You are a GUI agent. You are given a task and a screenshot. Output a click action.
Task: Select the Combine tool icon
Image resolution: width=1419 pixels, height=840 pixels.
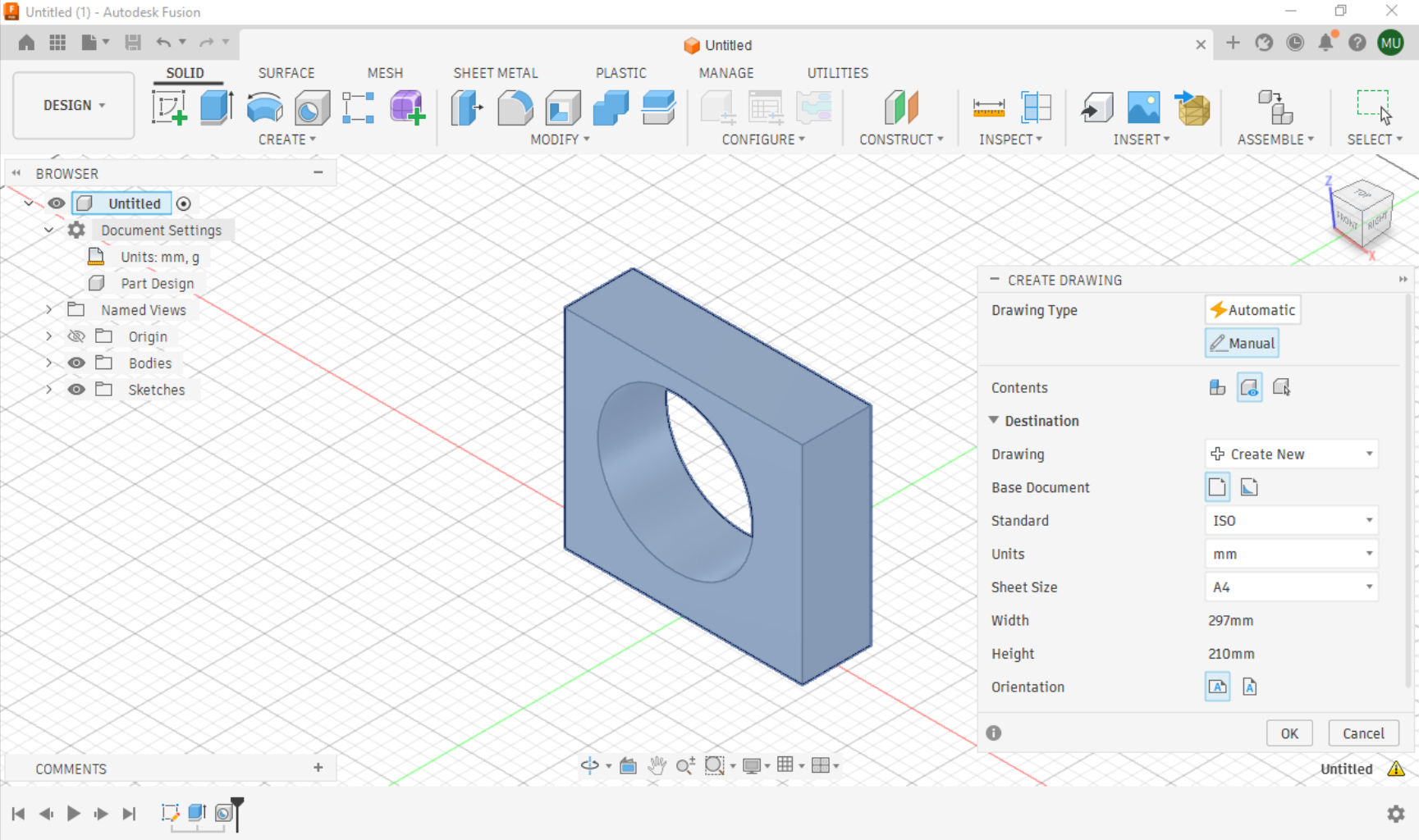click(611, 107)
